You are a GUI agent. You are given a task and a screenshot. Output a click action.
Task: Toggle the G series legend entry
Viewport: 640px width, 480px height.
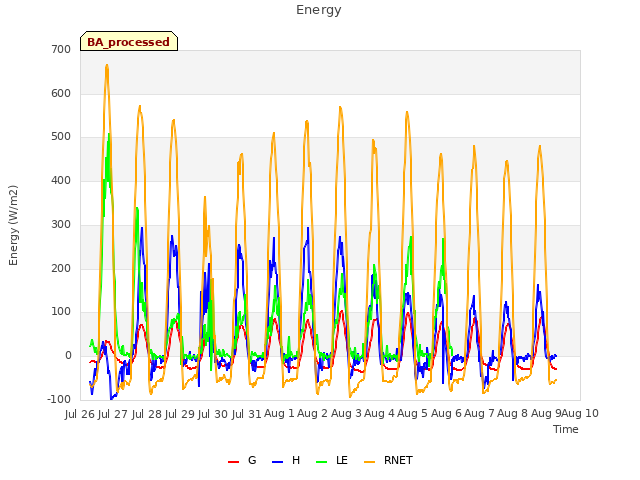242,461
